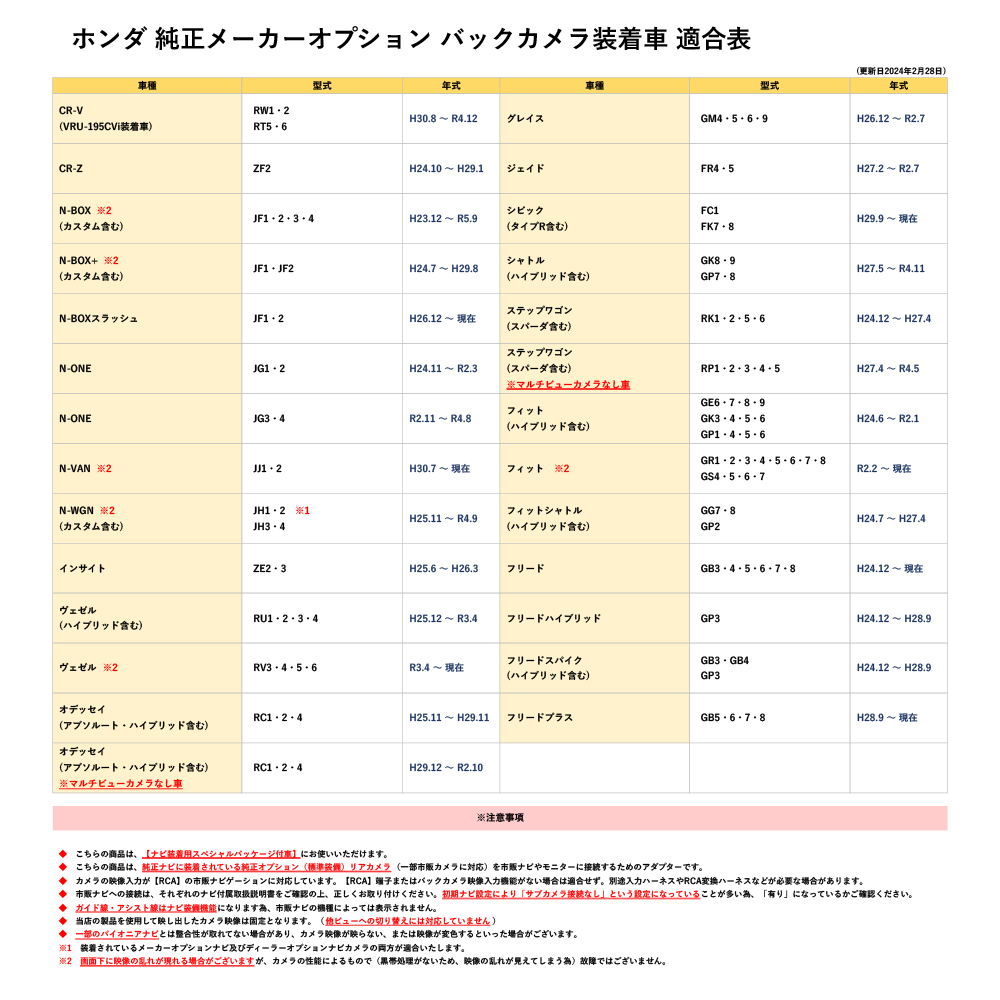Screen dimensions: 1000x1000
Task: Select the N-BOXスラッシュ vehicle cell
Action: pos(147,319)
